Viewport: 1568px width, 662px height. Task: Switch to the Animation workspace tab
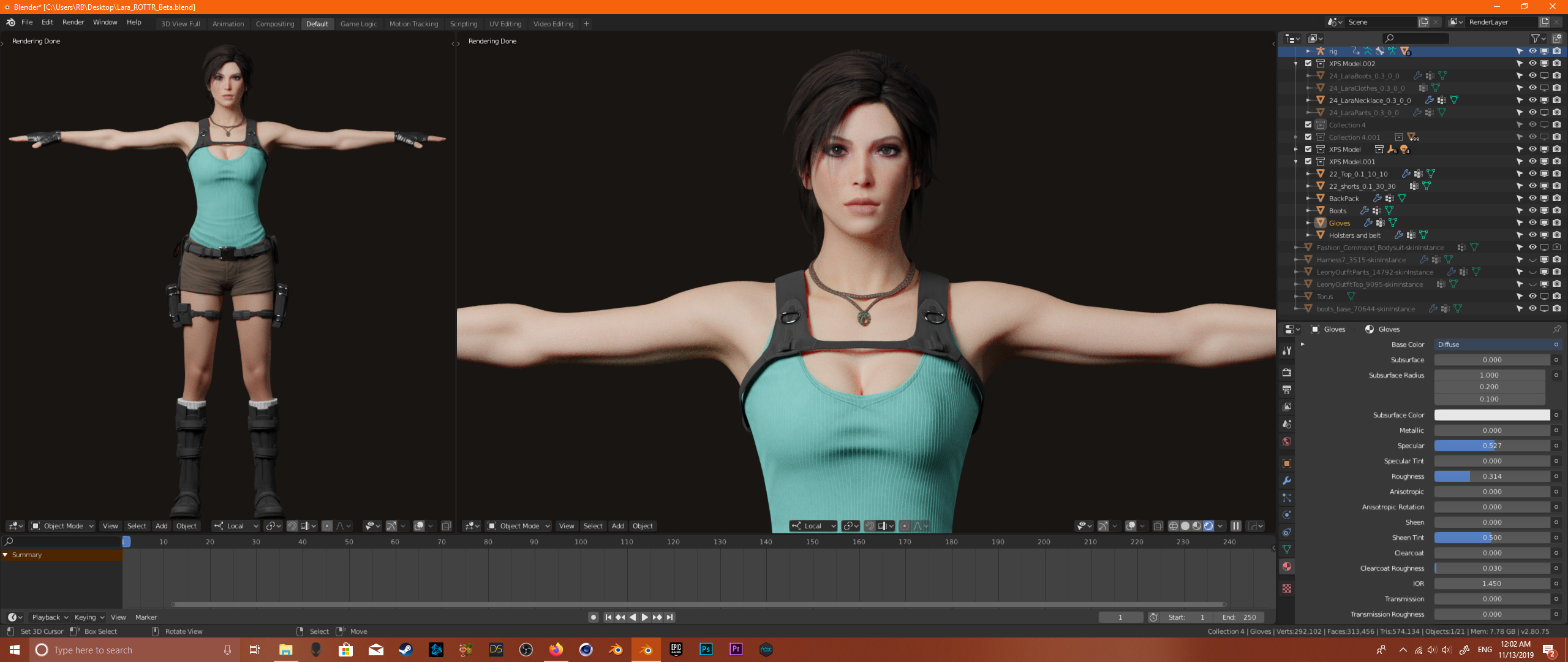point(228,24)
